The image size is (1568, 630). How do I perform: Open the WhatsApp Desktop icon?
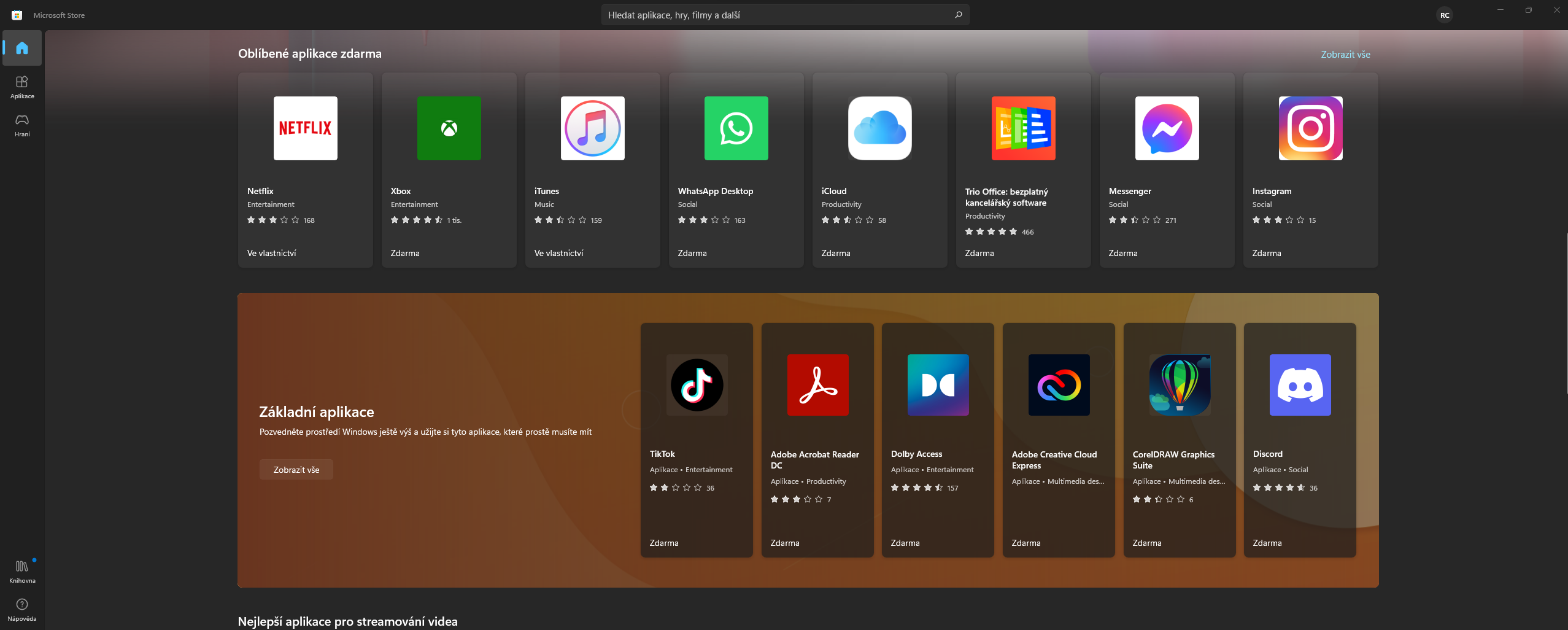coord(736,128)
